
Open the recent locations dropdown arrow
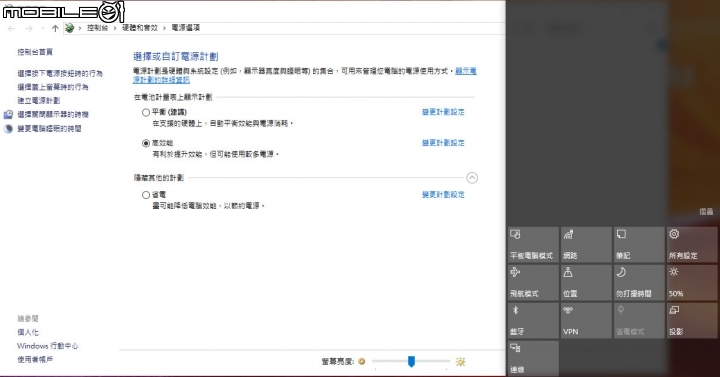tap(43, 28)
